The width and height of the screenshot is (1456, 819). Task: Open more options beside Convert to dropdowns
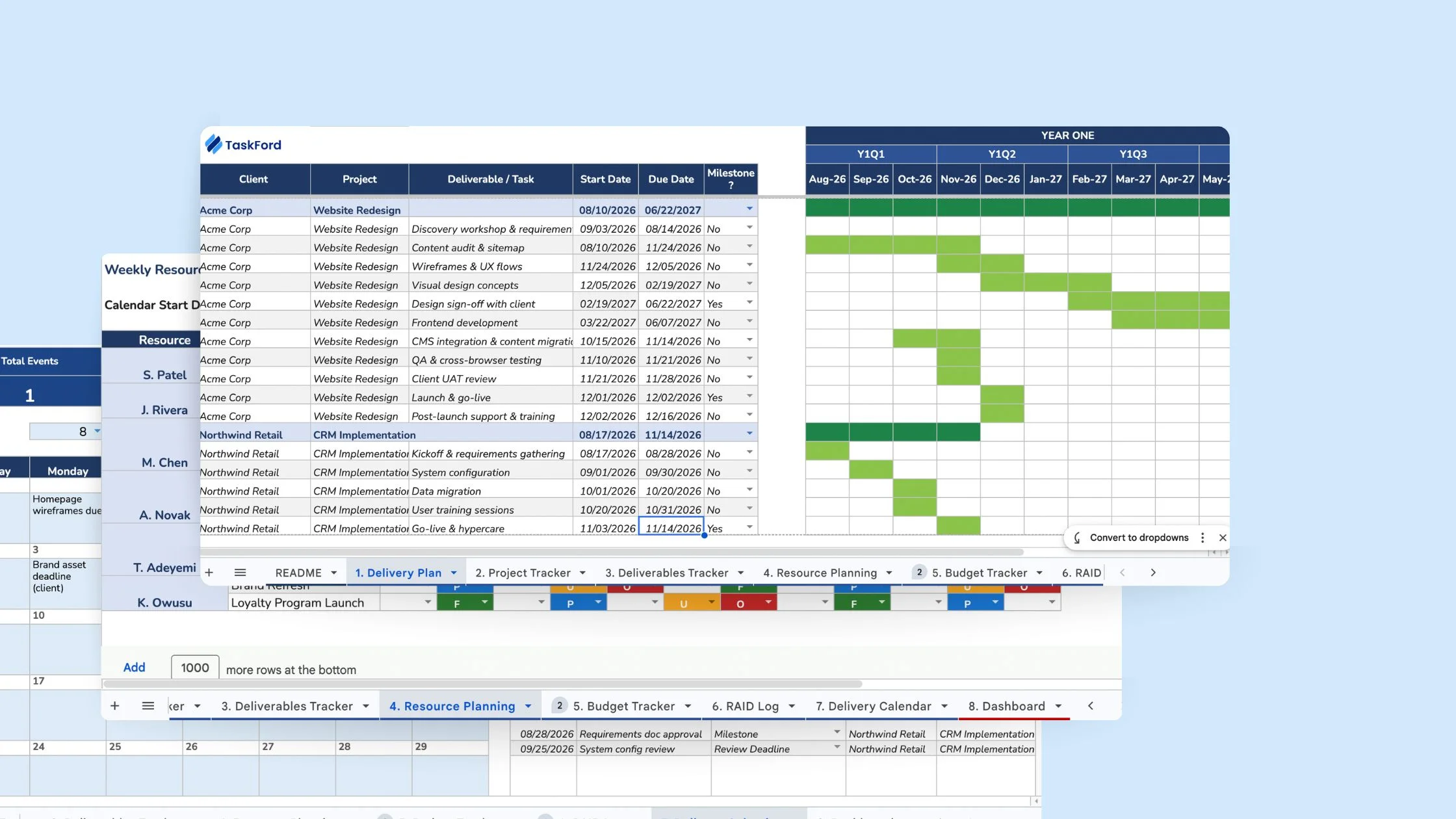[1202, 538]
